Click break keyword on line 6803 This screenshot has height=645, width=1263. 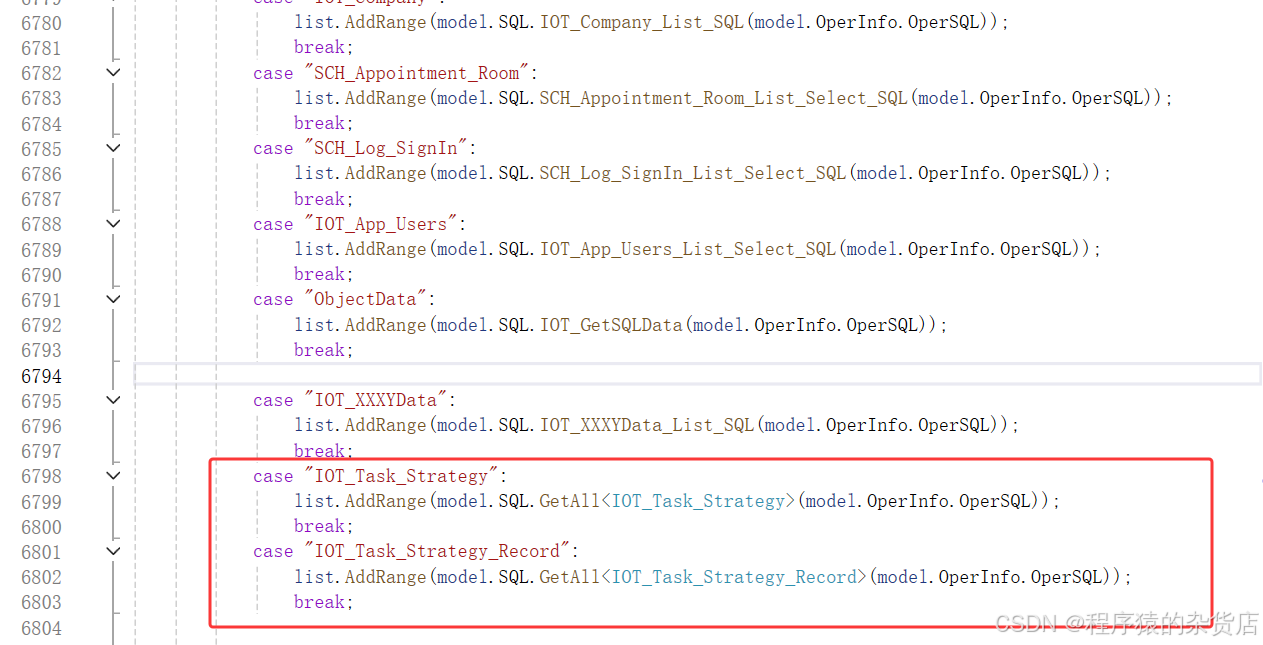(x=319, y=602)
